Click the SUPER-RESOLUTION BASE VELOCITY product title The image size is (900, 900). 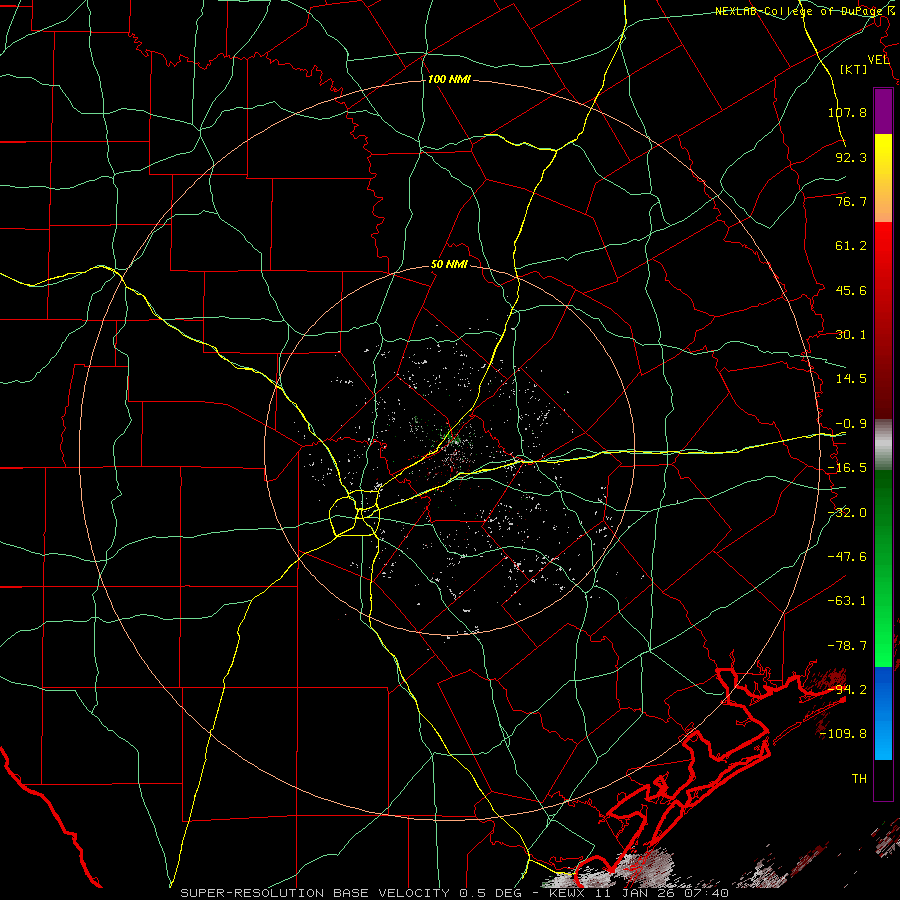coord(317,893)
